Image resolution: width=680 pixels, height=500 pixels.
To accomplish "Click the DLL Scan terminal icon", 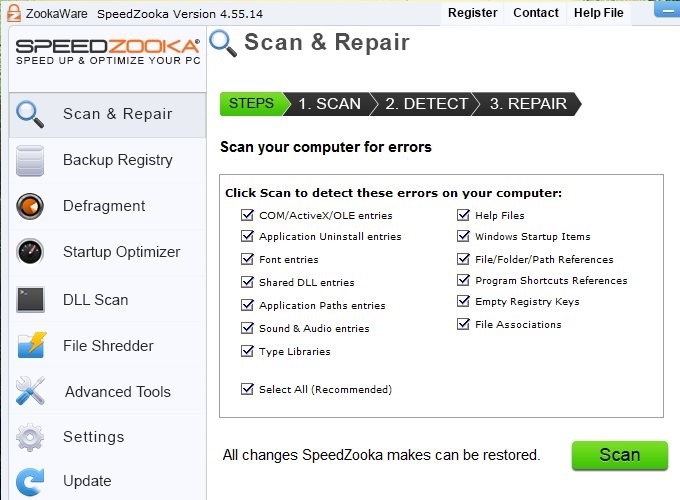I will click(x=31, y=299).
